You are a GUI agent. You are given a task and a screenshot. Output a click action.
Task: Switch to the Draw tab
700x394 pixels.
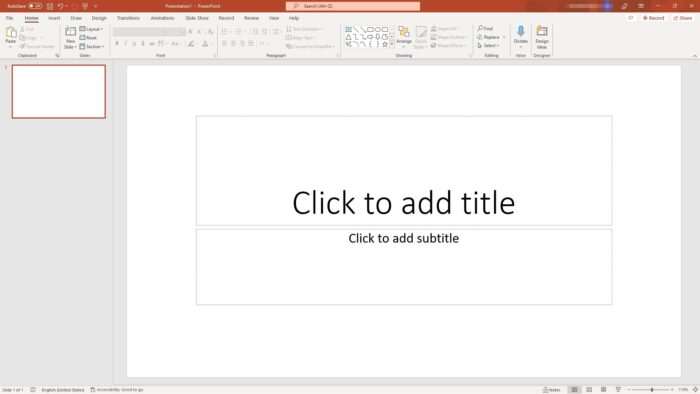pyautogui.click(x=76, y=18)
